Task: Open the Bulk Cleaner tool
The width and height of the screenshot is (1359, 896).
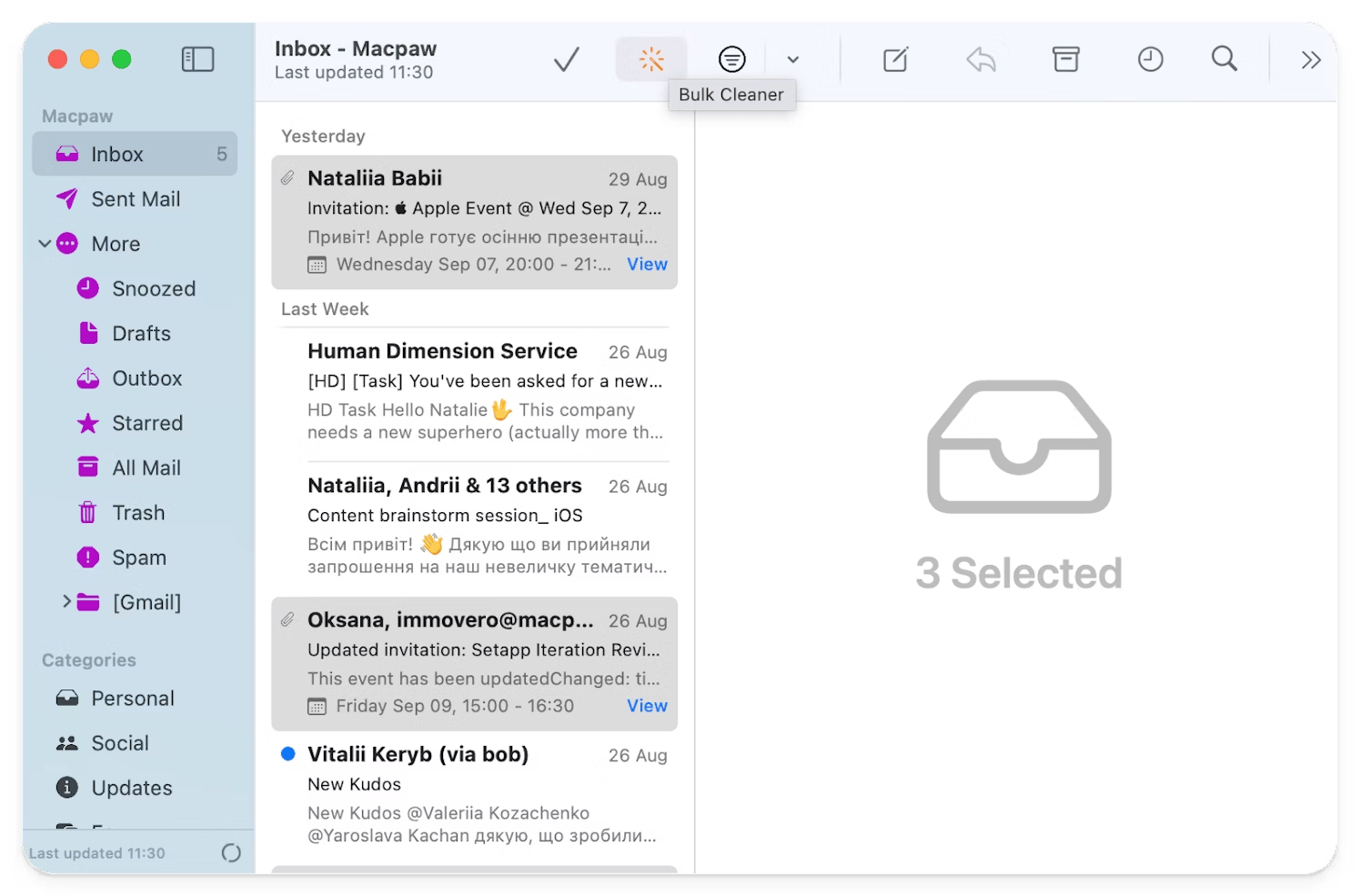Action: 651,60
